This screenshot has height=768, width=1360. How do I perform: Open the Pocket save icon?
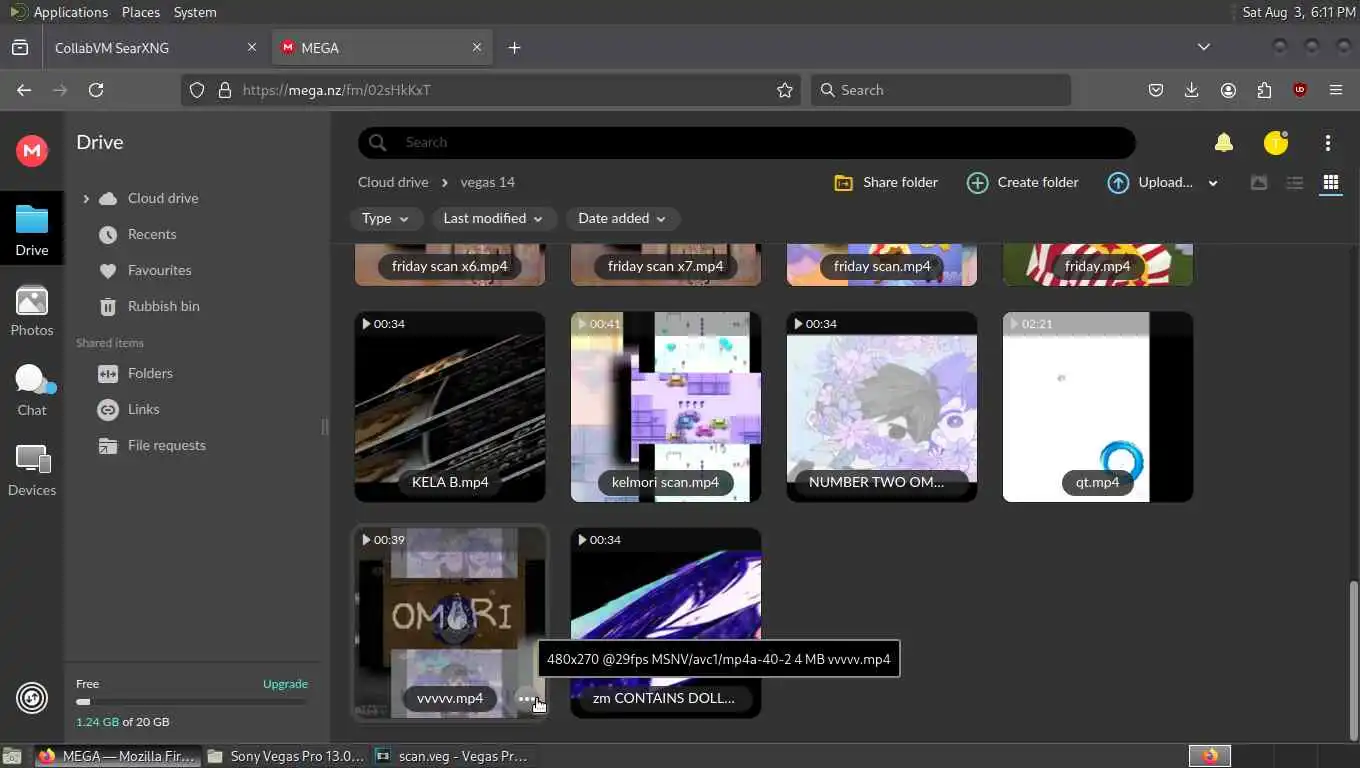[x=1155, y=90]
